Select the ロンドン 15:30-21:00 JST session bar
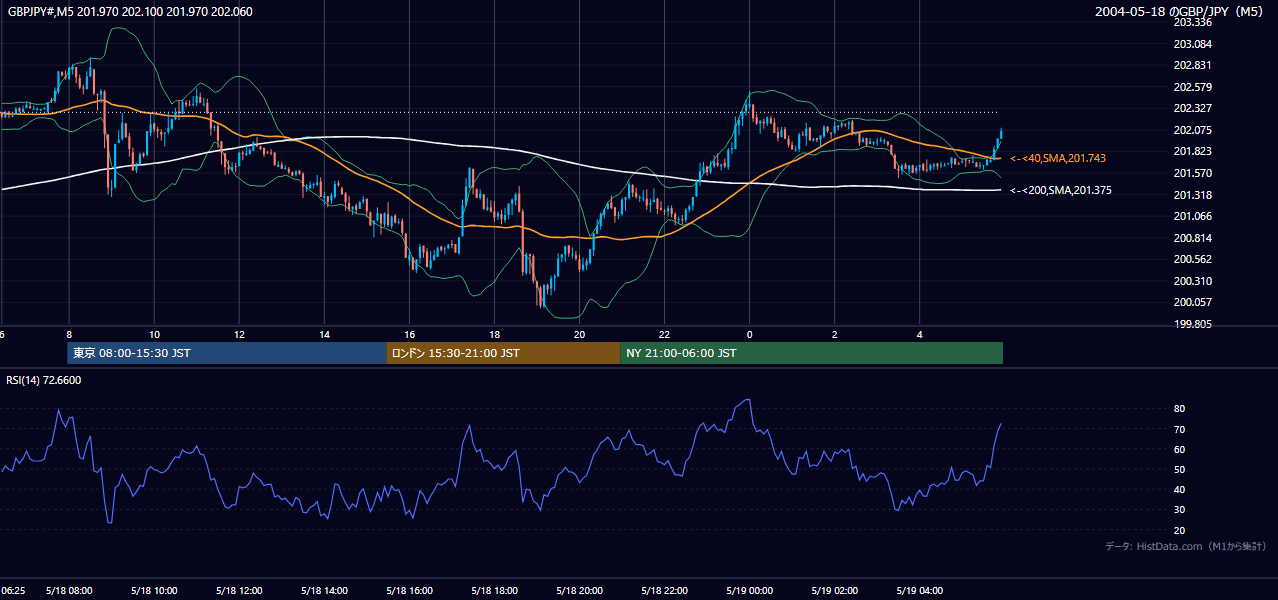 [503, 353]
